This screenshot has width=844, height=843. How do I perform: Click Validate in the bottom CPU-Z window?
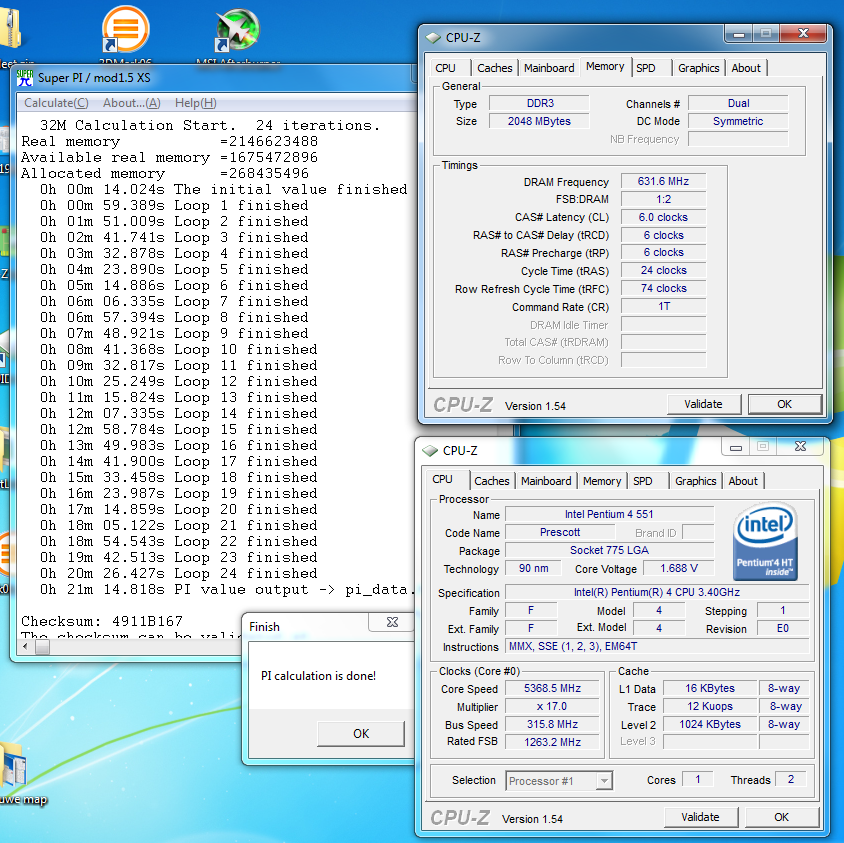[700, 817]
